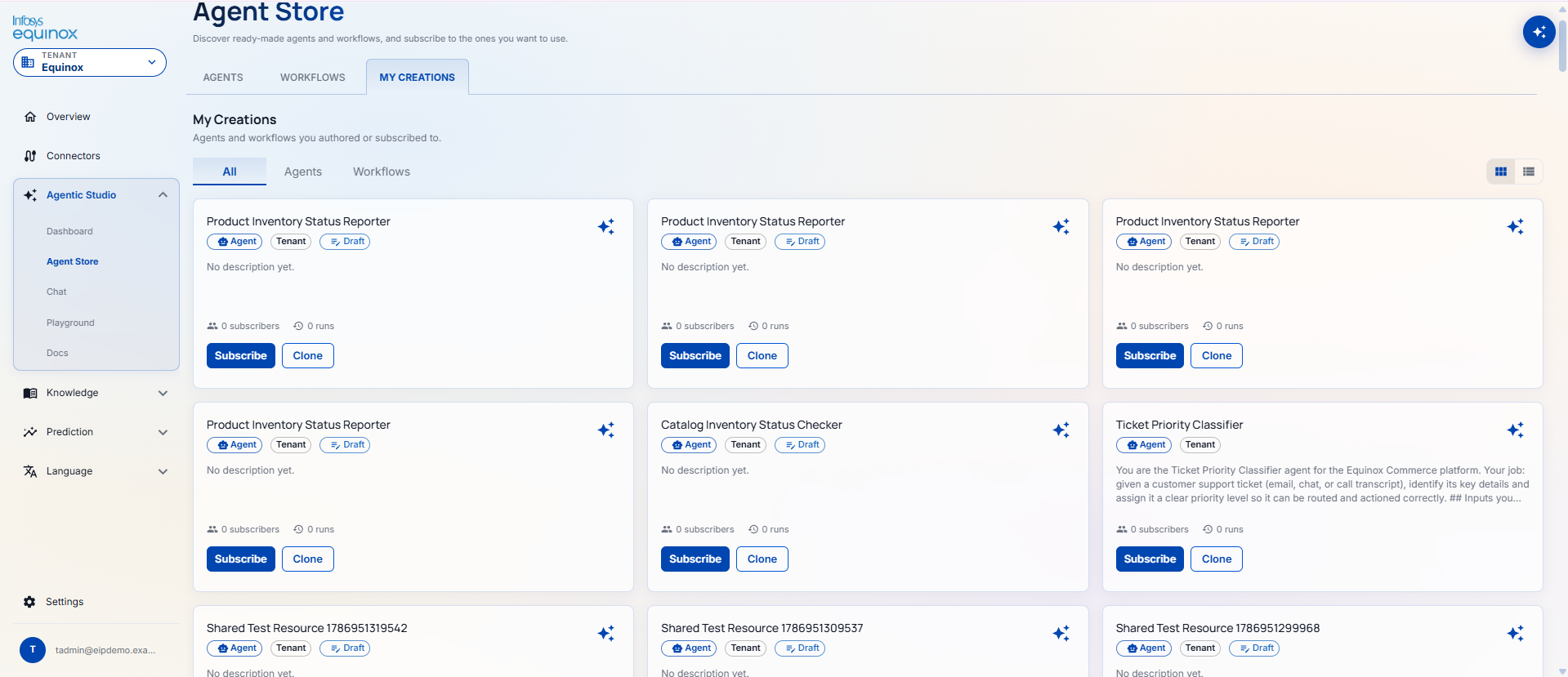Click runs history icon on Catalog Inventory Status Checker

tap(753, 529)
